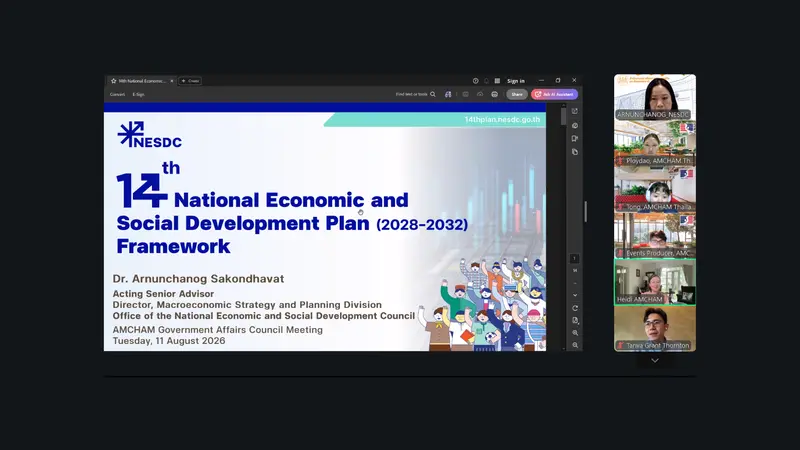The image size is (800, 450).
Task: Restore down the PDF viewer window
Action: 558,81
